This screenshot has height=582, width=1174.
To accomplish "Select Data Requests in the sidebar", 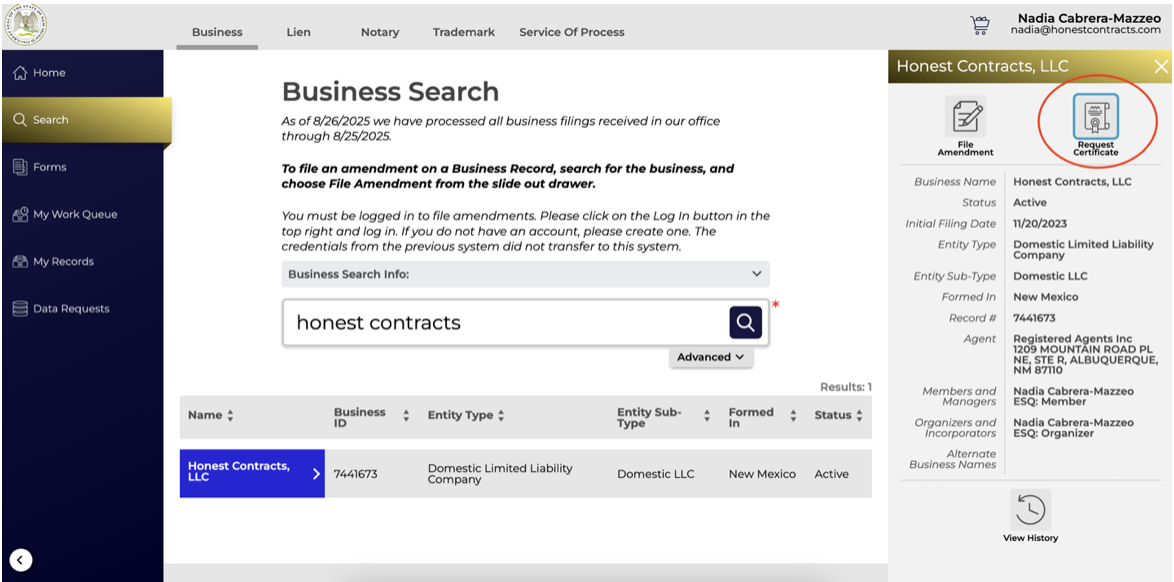I will point(71,309).
